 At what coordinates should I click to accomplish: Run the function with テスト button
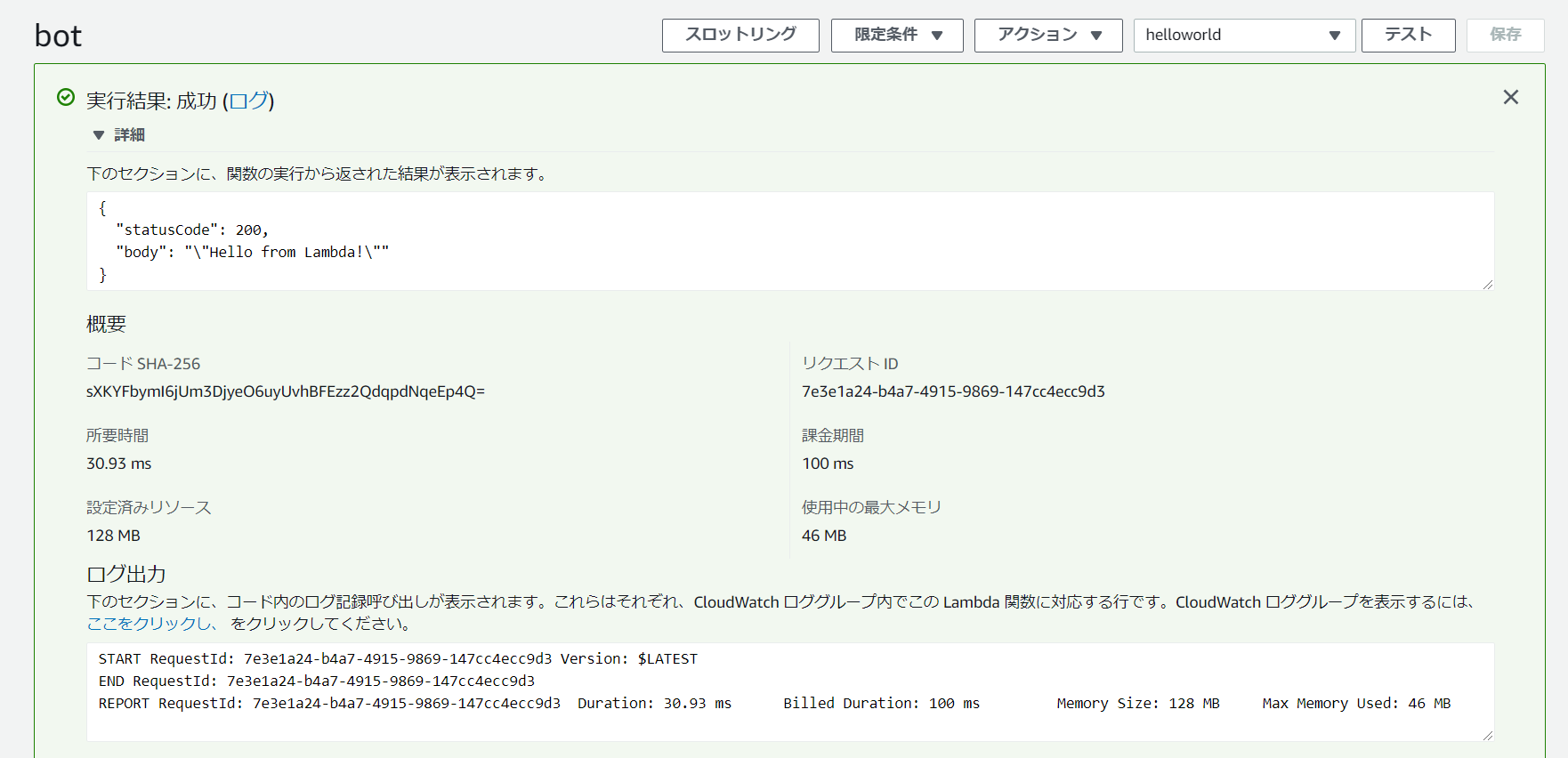tap(1408, 36)
